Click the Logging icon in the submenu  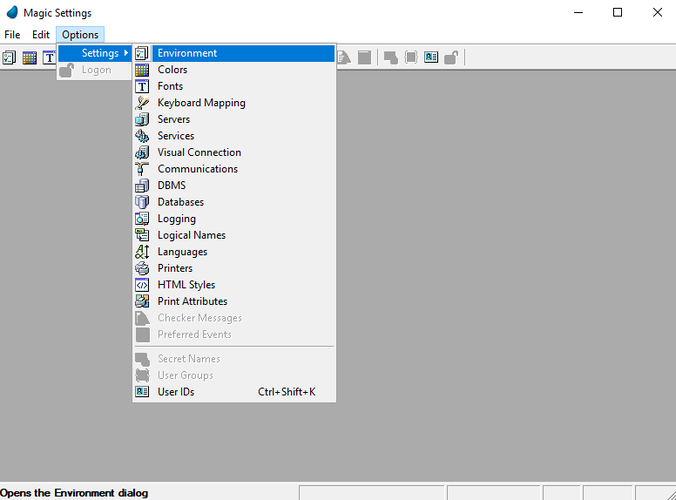tap(142, 219)
